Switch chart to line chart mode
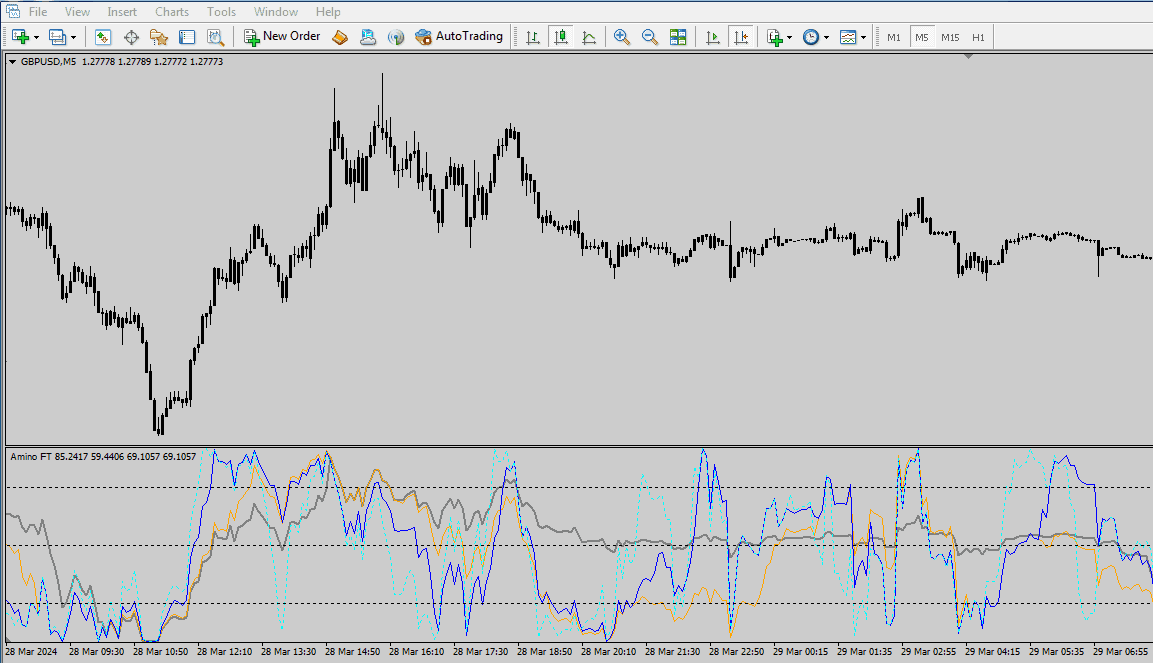Image resolution: width=1153 pixels, height=663 pixels. click(589, 37)
